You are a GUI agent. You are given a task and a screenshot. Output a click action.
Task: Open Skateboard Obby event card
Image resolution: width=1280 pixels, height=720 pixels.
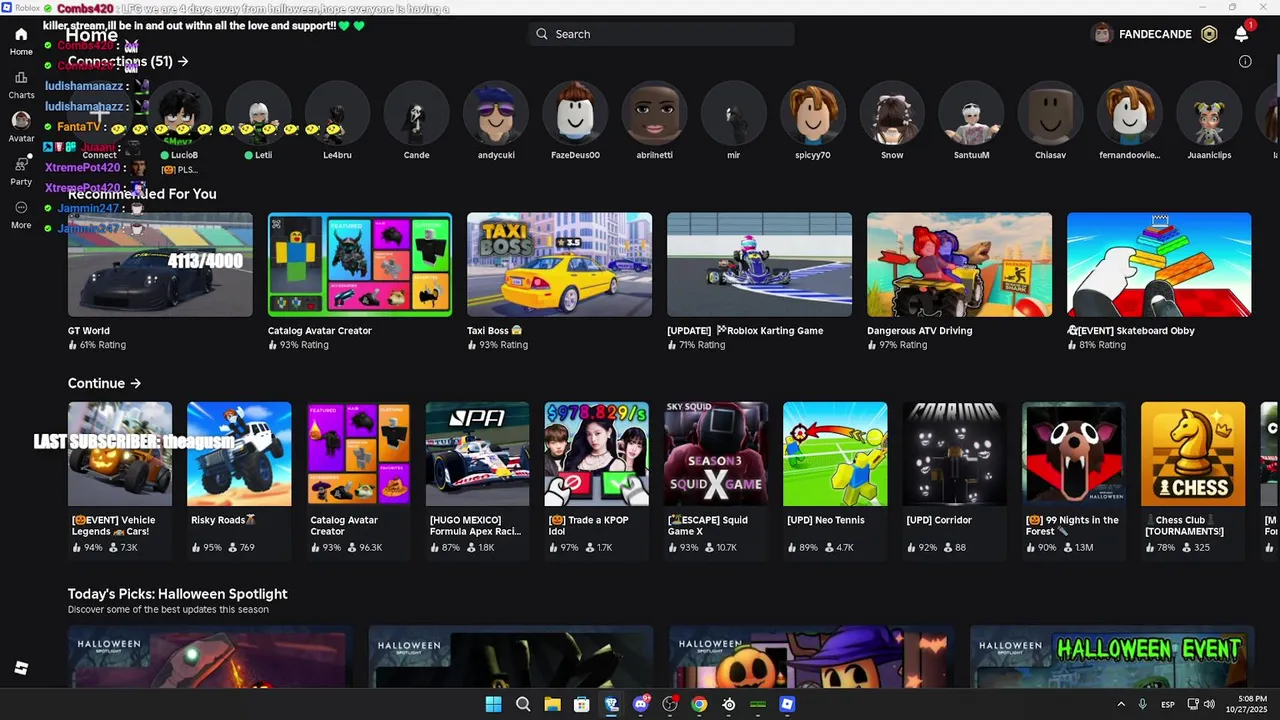point(1159,281)
